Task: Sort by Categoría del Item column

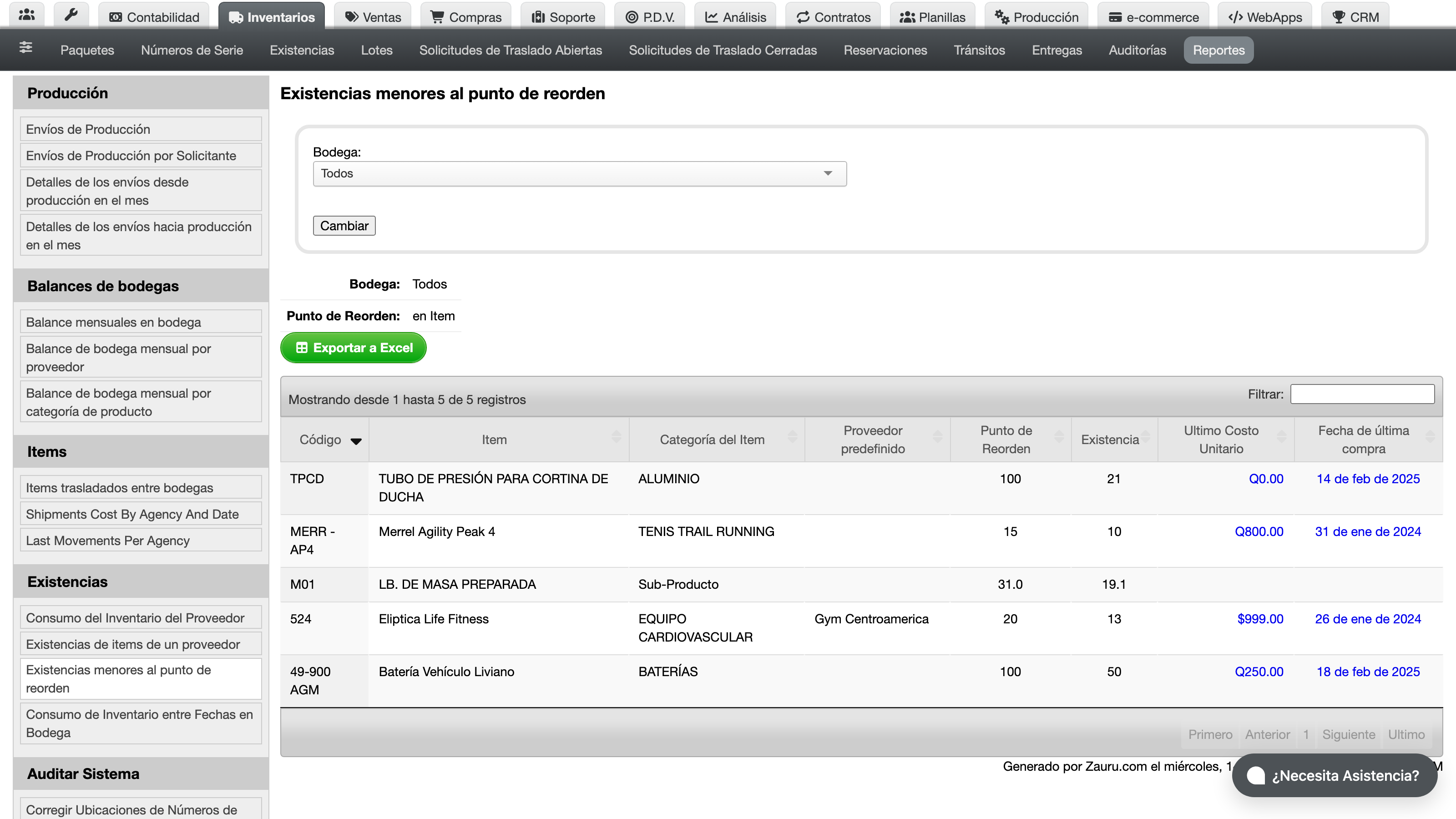Action: 717,440
